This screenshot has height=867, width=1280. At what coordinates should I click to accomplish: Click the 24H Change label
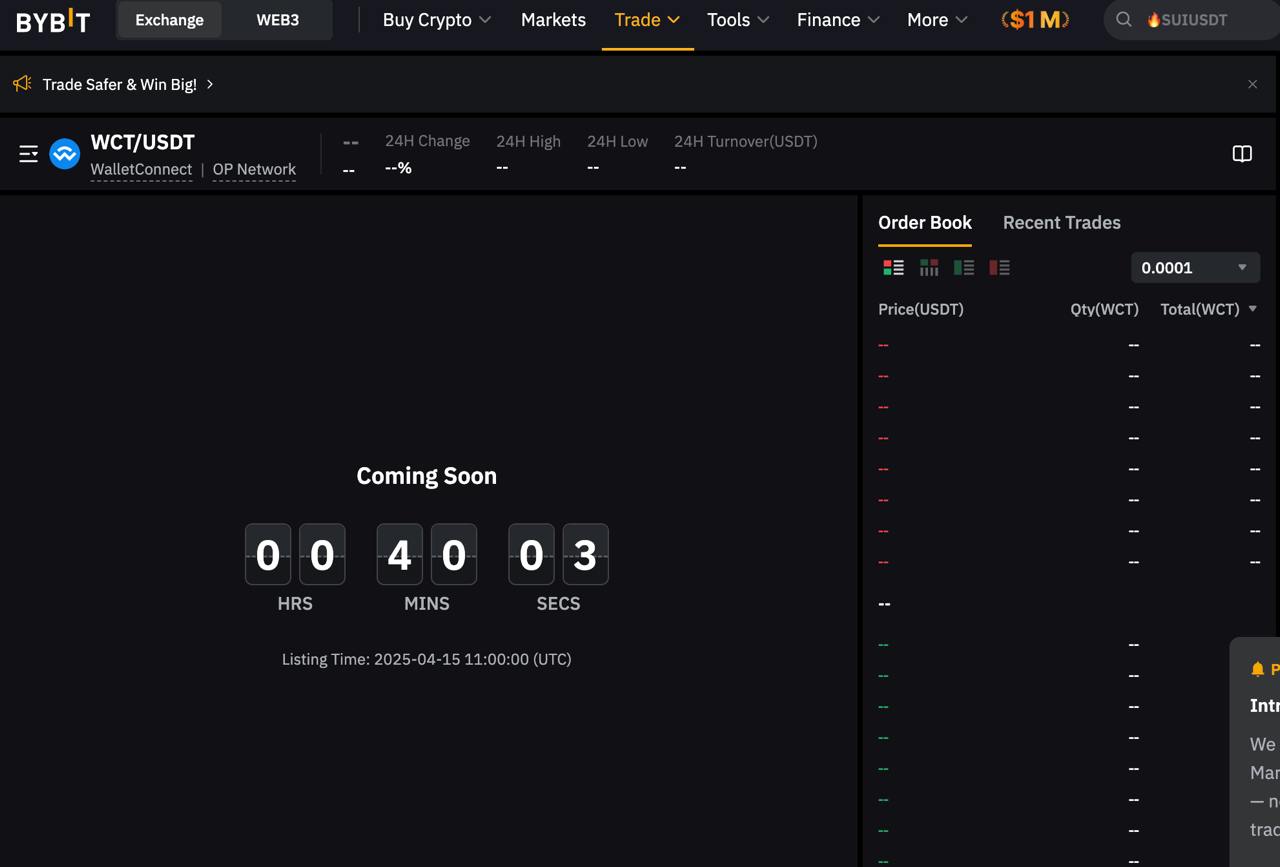click(427, 141)
